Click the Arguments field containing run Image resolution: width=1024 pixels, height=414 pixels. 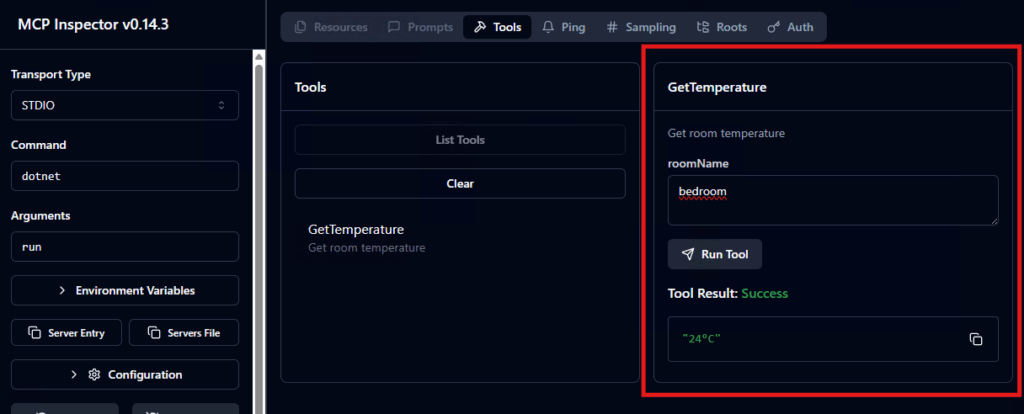coord(125,247)
